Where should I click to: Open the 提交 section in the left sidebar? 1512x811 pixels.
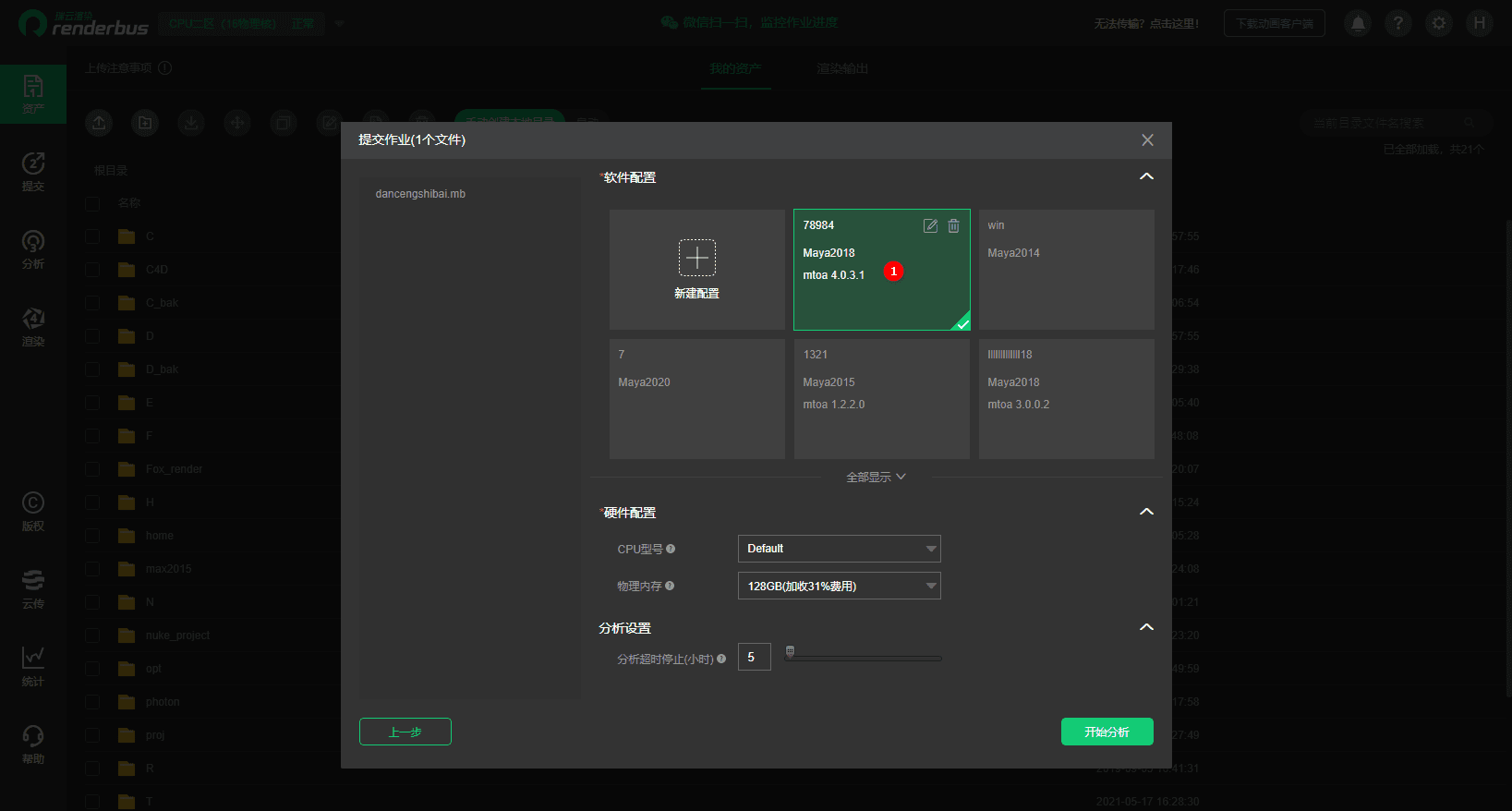[33, 172]
